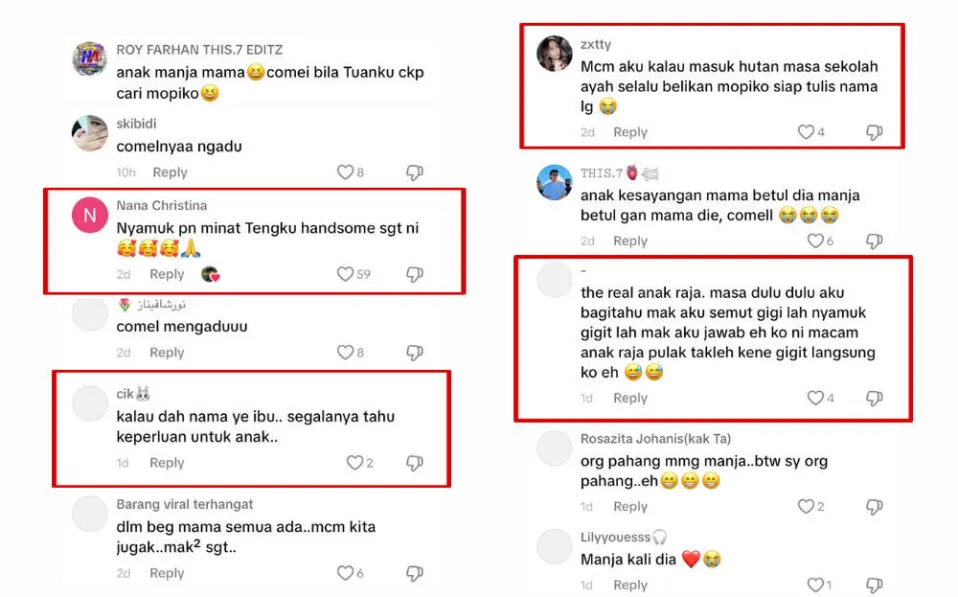Reply to zxtty's comment
The height and width of the screenshot is (597, 958).
click(631, 132)
